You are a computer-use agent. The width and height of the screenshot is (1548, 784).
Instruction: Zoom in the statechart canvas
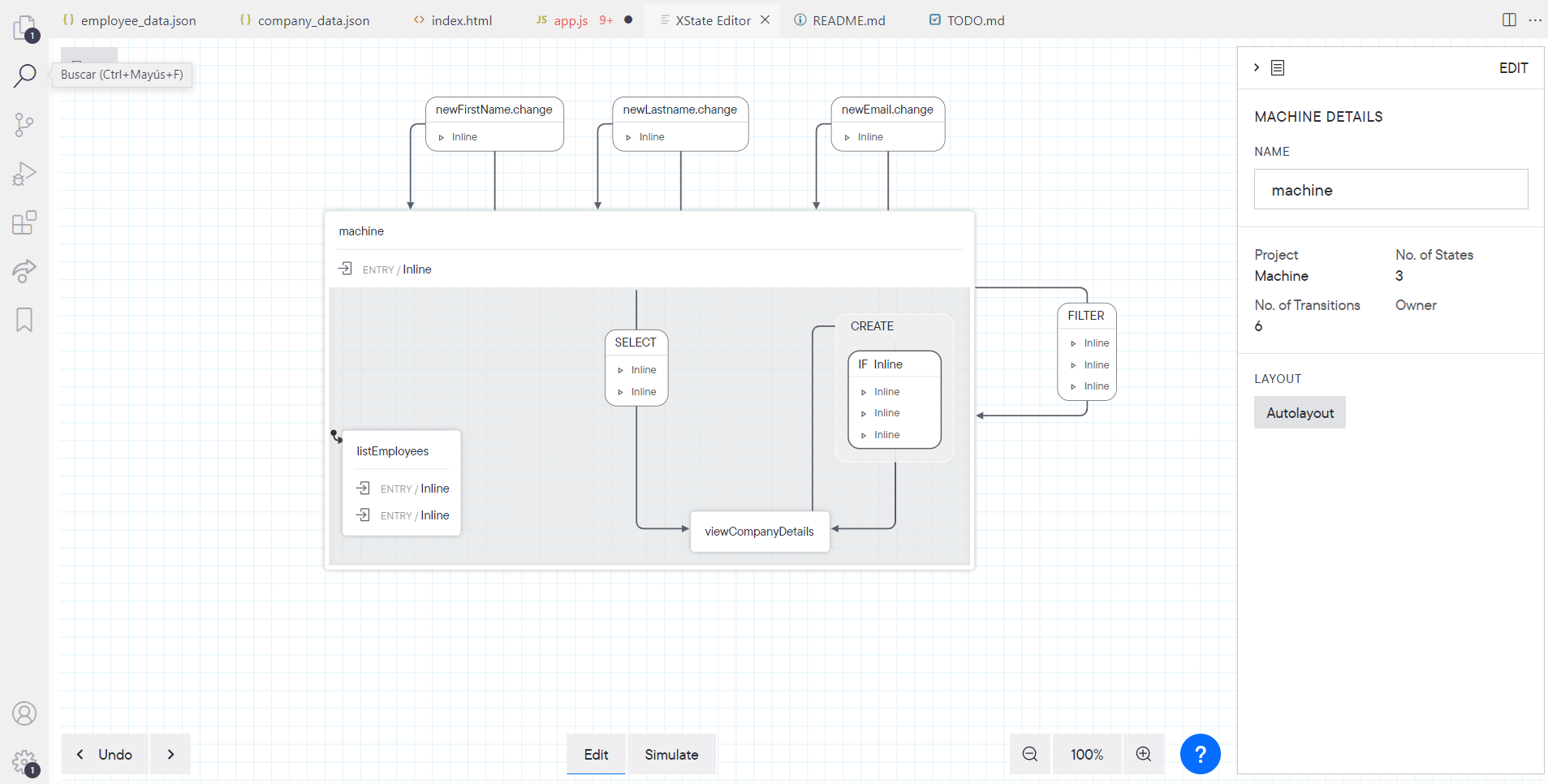(x=1144, y=754)
